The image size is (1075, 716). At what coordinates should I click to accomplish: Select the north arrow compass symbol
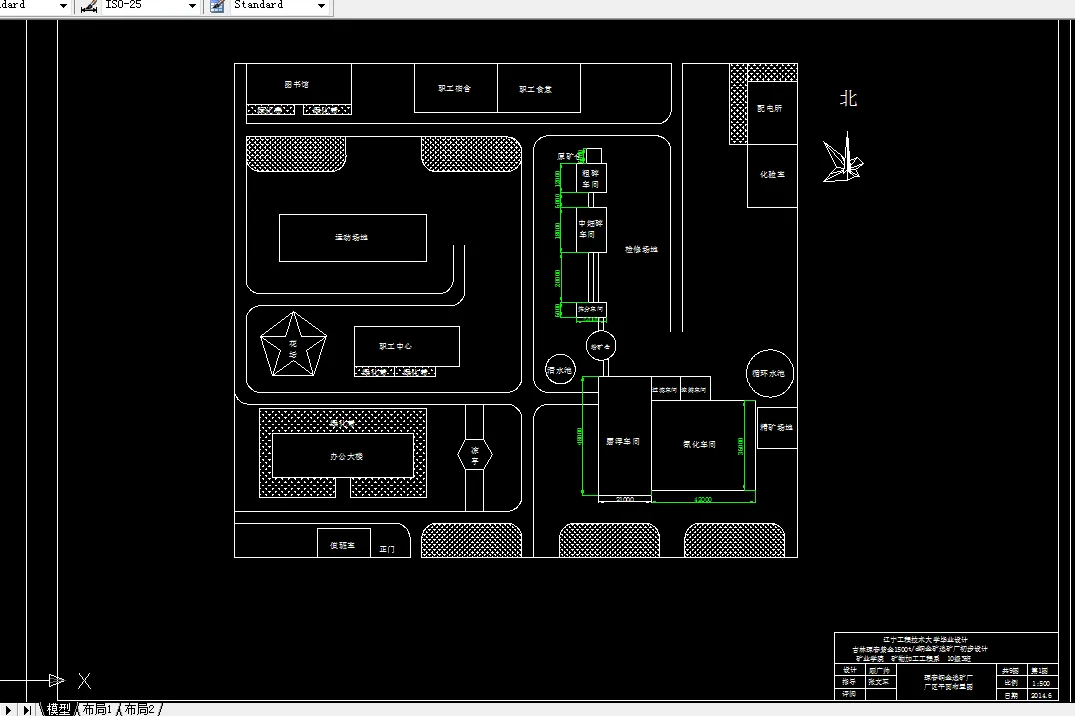(843, 158)
